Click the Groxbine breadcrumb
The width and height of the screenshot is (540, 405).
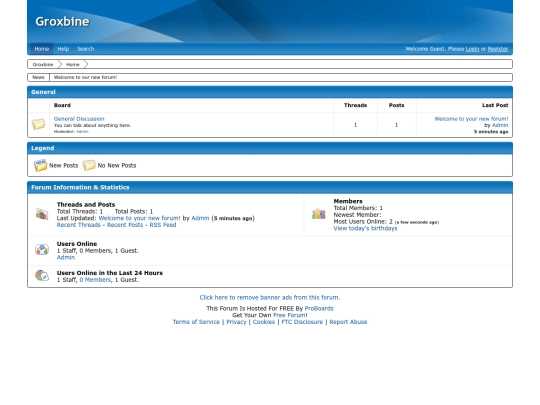click(43, 64)
